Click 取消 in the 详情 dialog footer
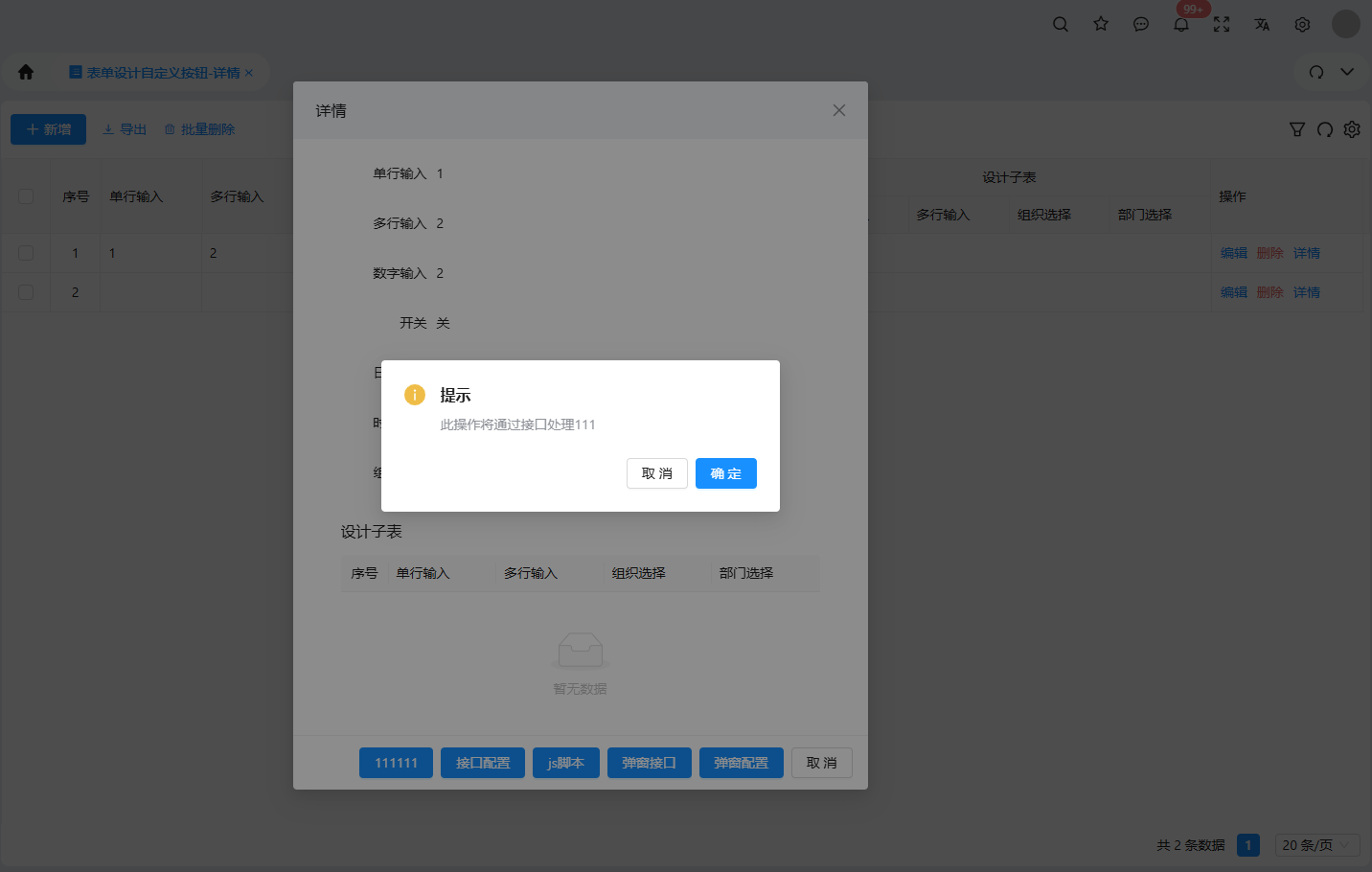Viewport: 1372px width, 872px height. (x=822, y=763)
